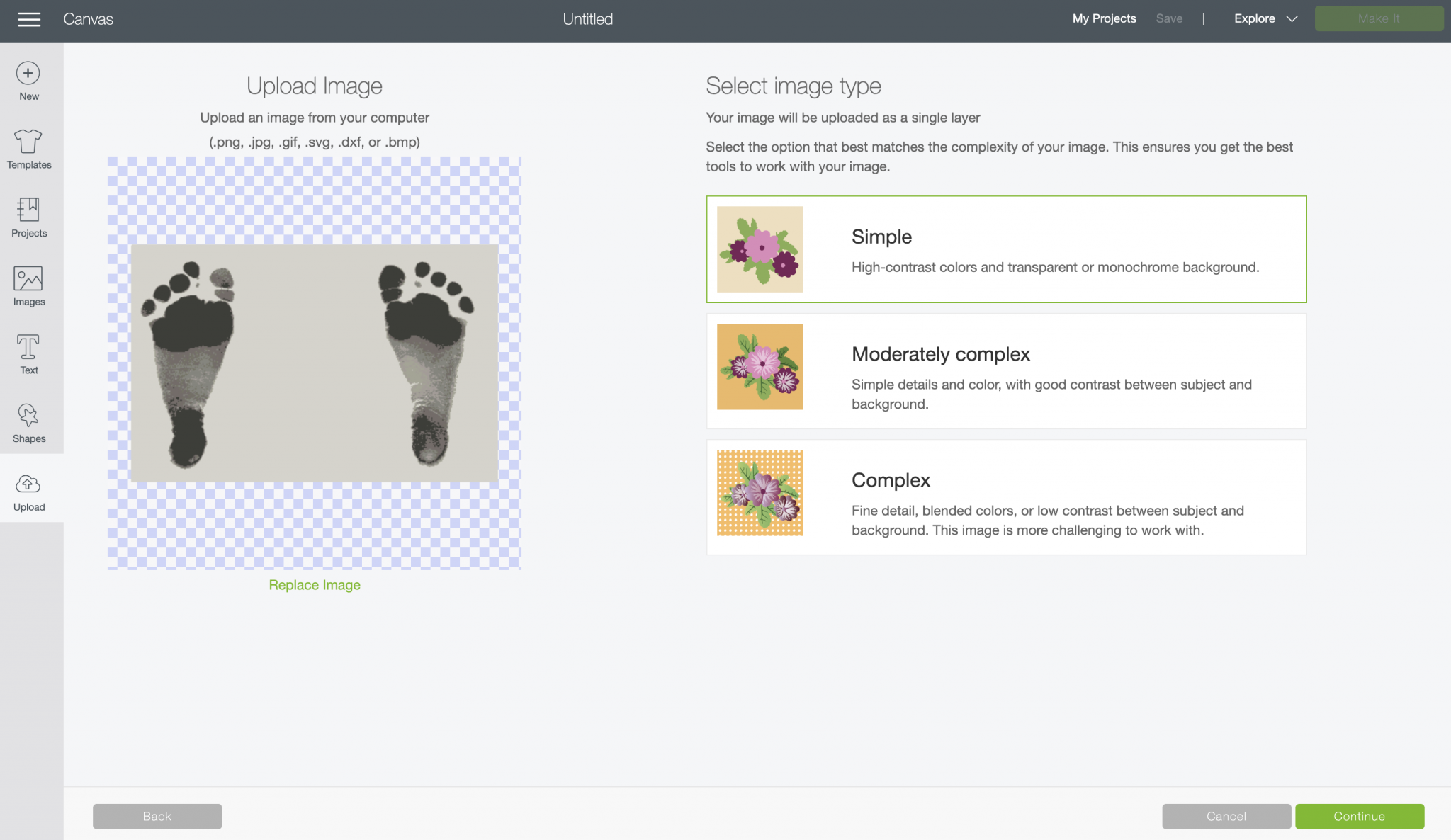Click the Back button
Viewport: 1451px width, 840px height.
(x=157, y=817)
